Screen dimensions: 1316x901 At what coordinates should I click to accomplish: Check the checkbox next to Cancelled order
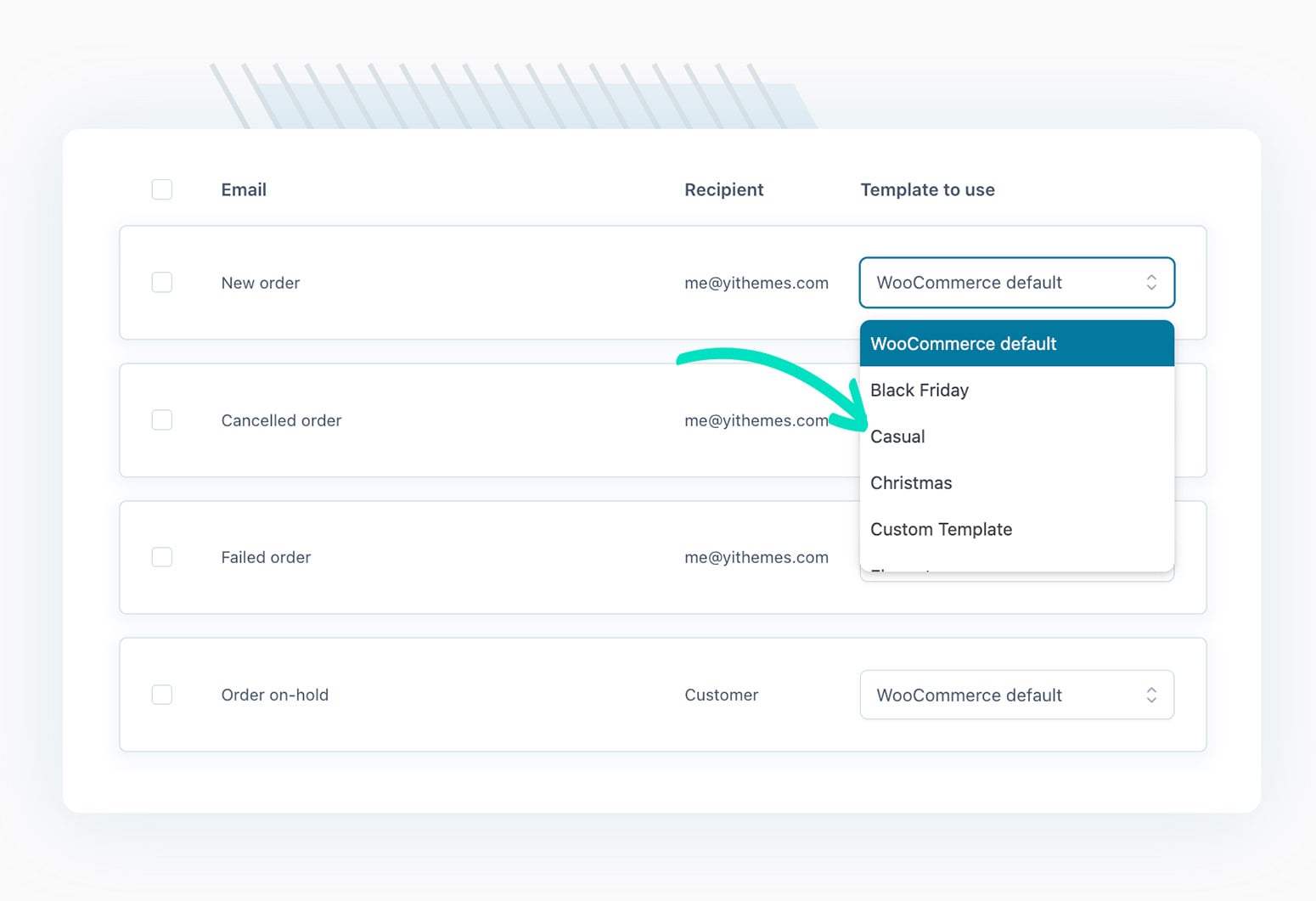coord(161,420)
